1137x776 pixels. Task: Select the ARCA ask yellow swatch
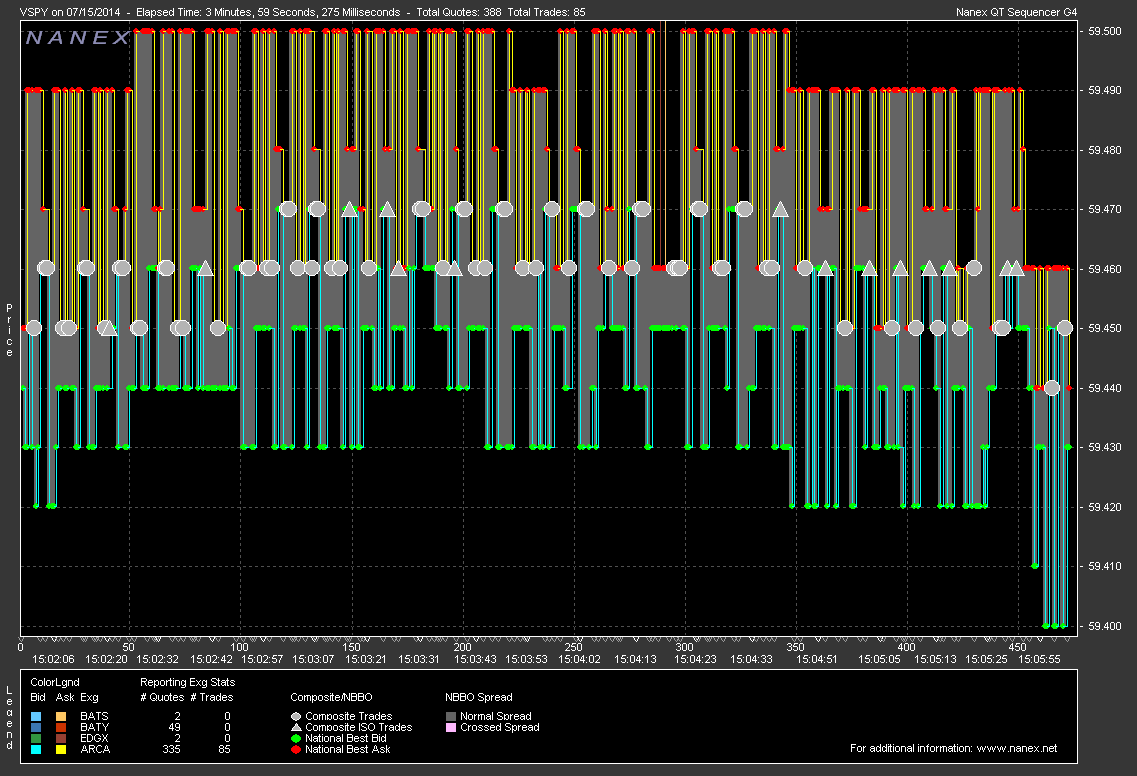pos(61,749)
